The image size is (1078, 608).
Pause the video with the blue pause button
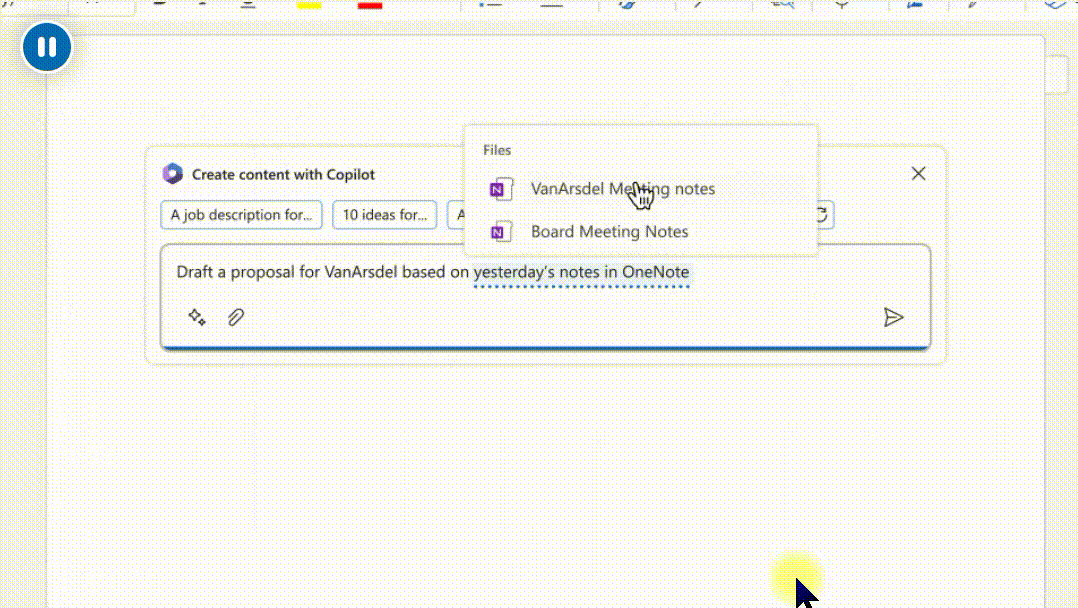point(47,47)
